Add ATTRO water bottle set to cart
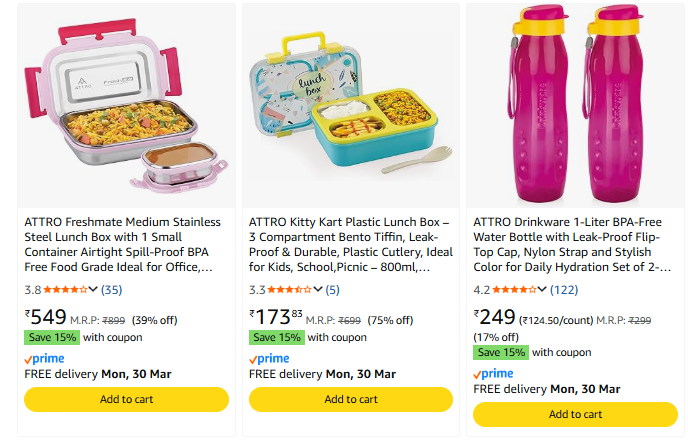The width and height of the screenshot is (688, 443). click(x=575, y=414)
